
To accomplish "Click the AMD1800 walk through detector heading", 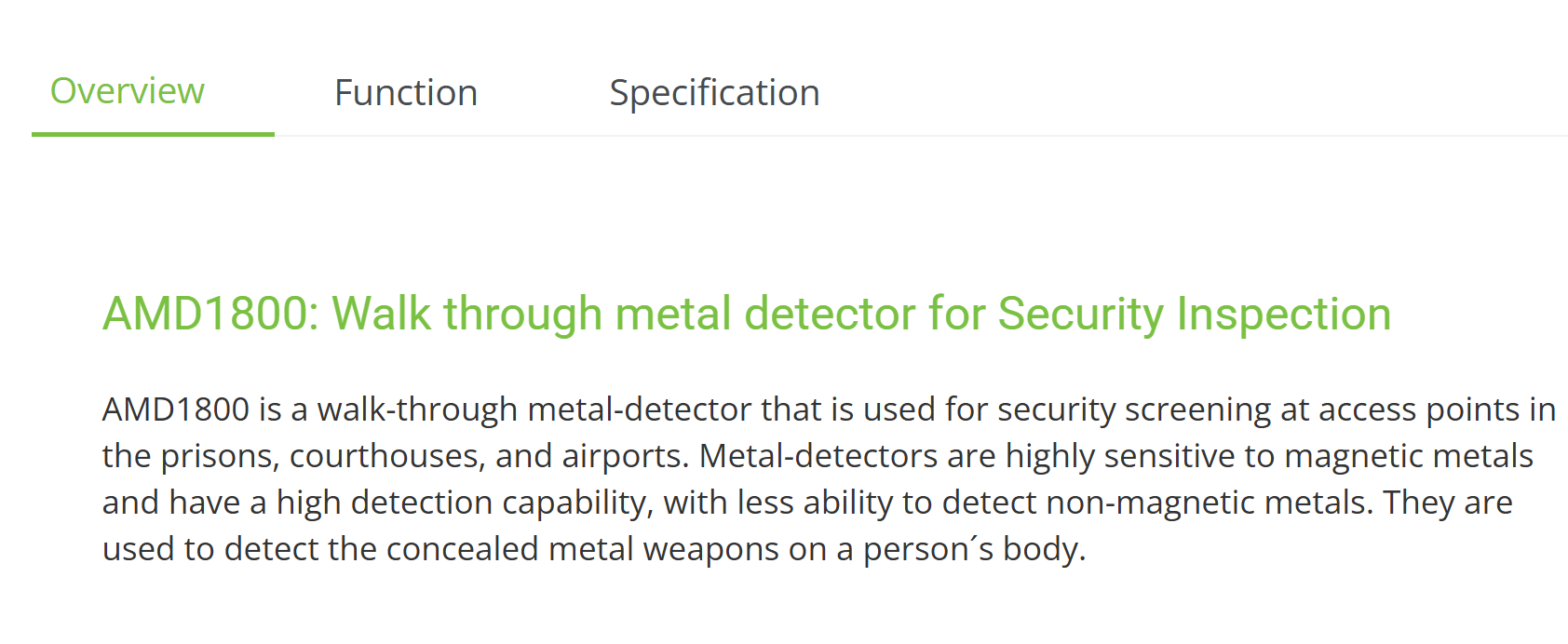I will pyautogui.click(x=746, y=314).
